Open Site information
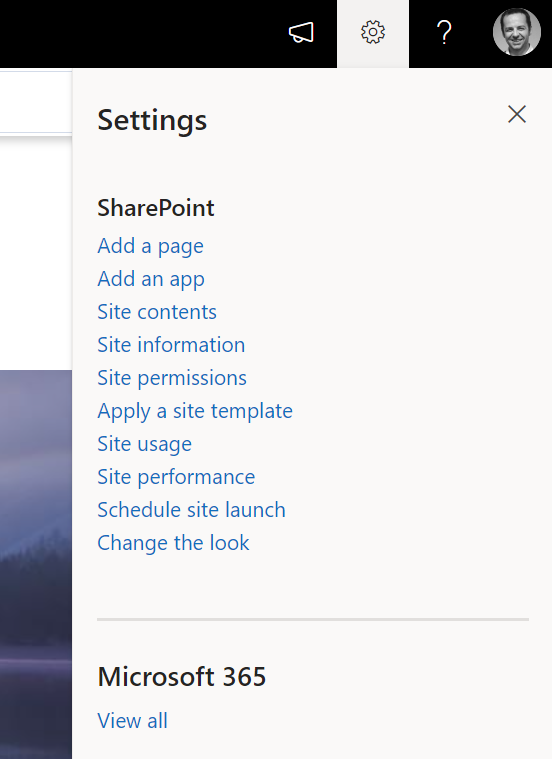The width and height of the screenshot is (552, 759). click(x=171, y=345)
